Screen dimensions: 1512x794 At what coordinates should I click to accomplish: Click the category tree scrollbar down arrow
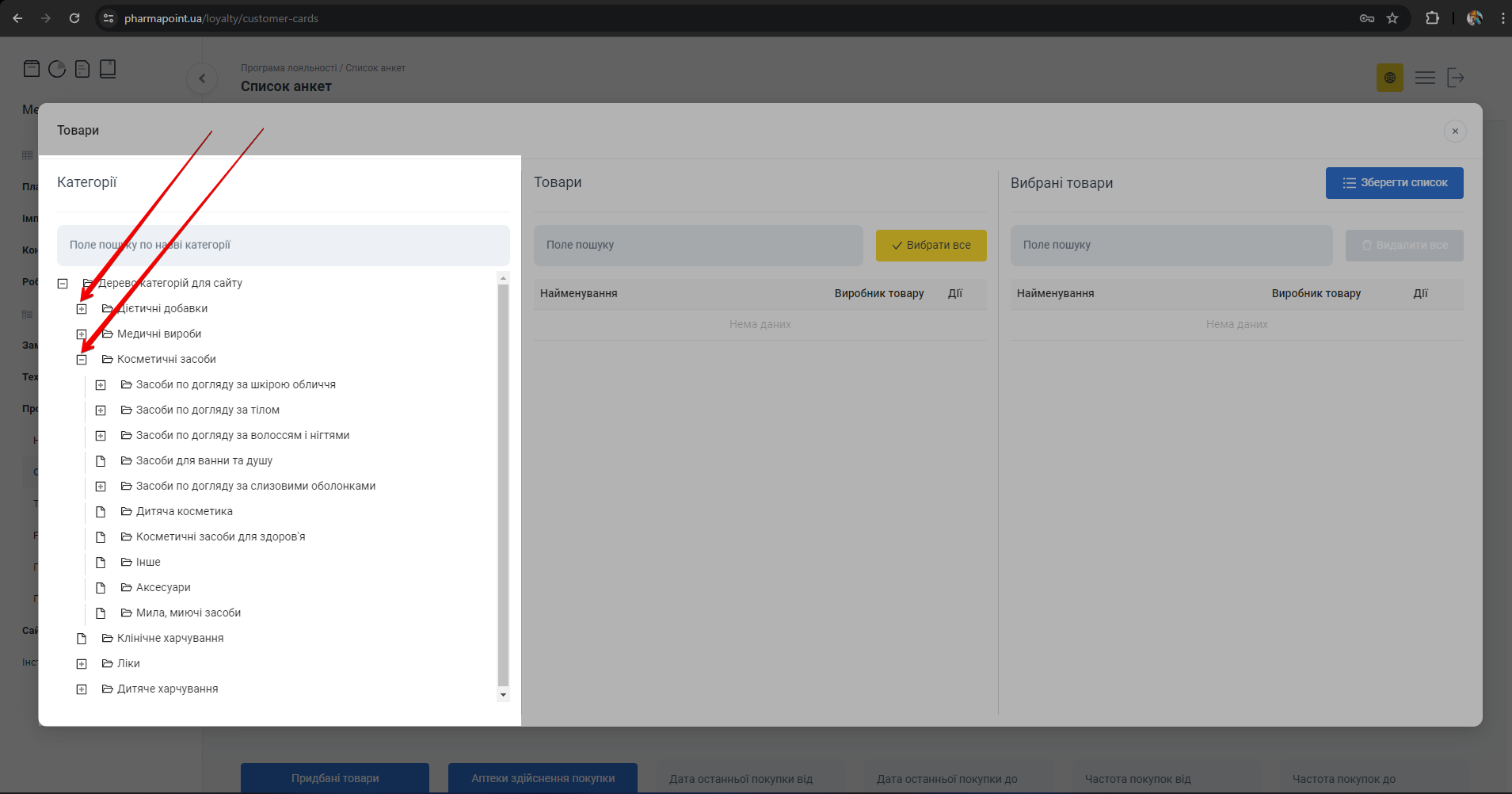point(503,695)
